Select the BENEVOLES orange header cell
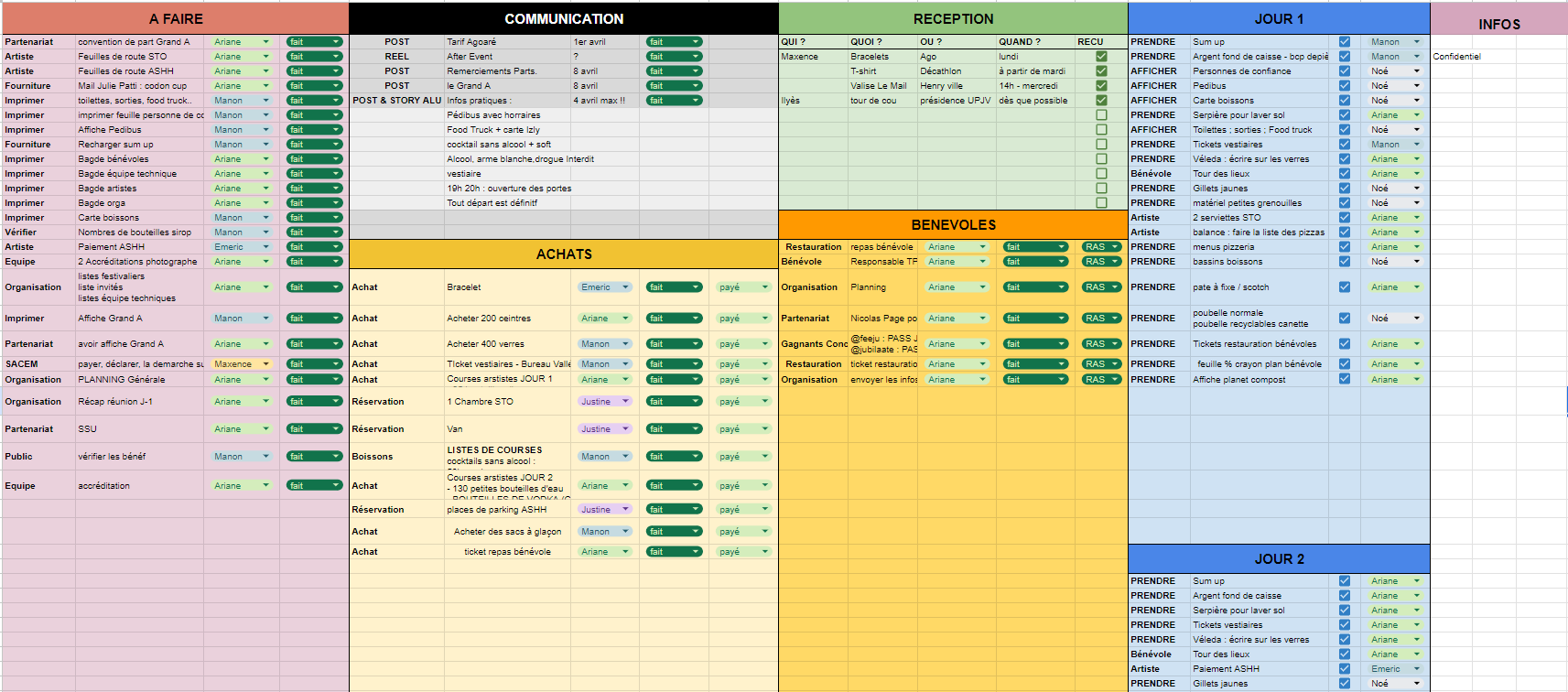Screen dimensions: 1568x692 953,225
